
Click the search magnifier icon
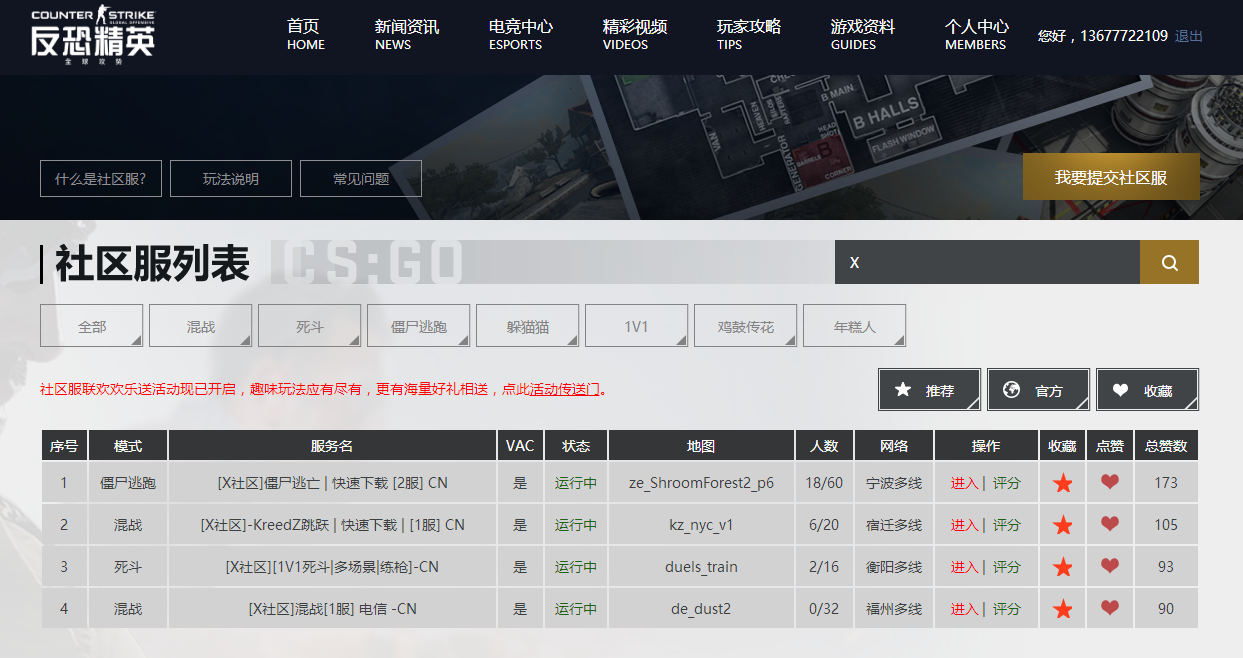pos(1169,261)
